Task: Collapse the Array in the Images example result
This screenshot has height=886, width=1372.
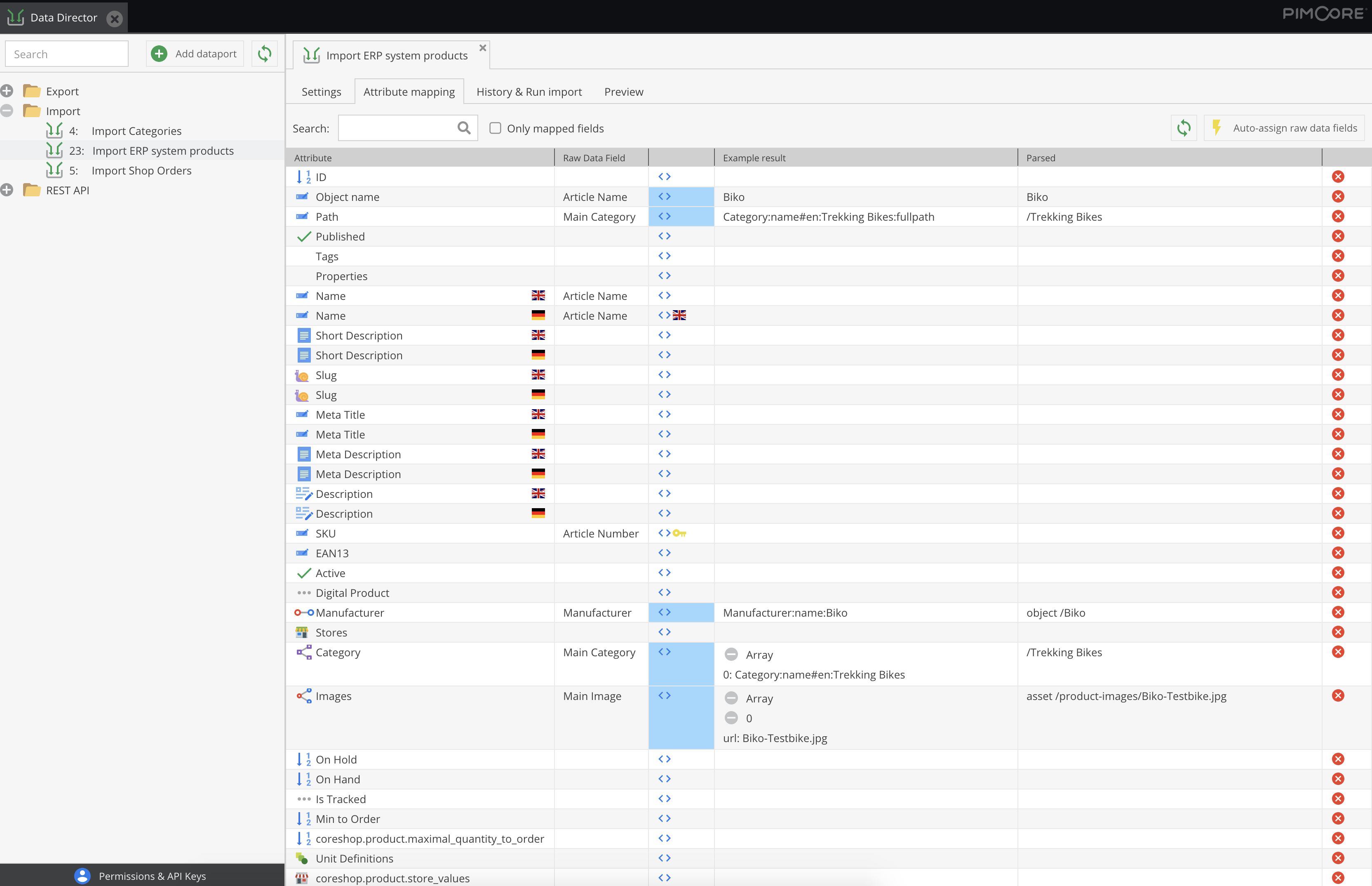Action: coord(731,698)
